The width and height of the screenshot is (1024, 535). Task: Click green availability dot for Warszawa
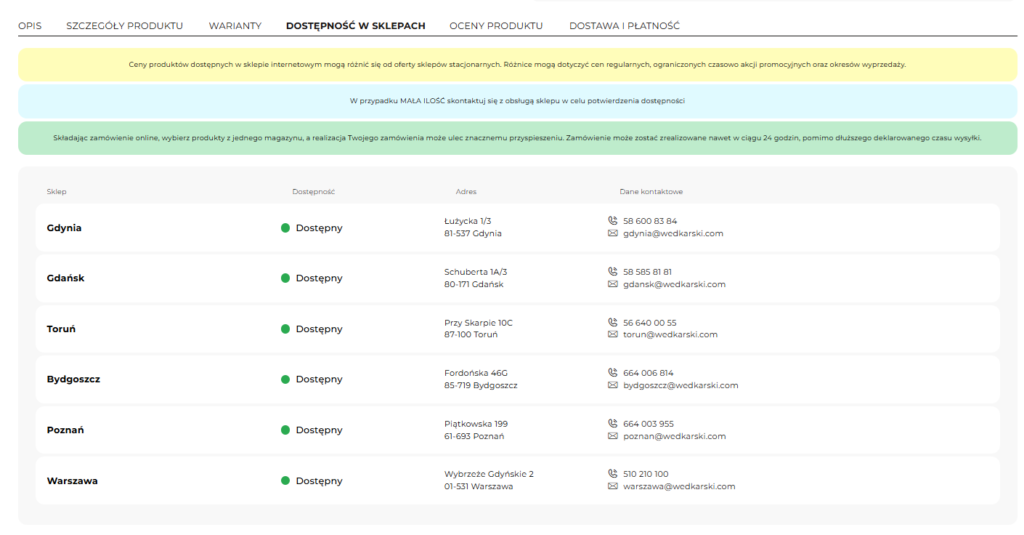pos(285,481)
